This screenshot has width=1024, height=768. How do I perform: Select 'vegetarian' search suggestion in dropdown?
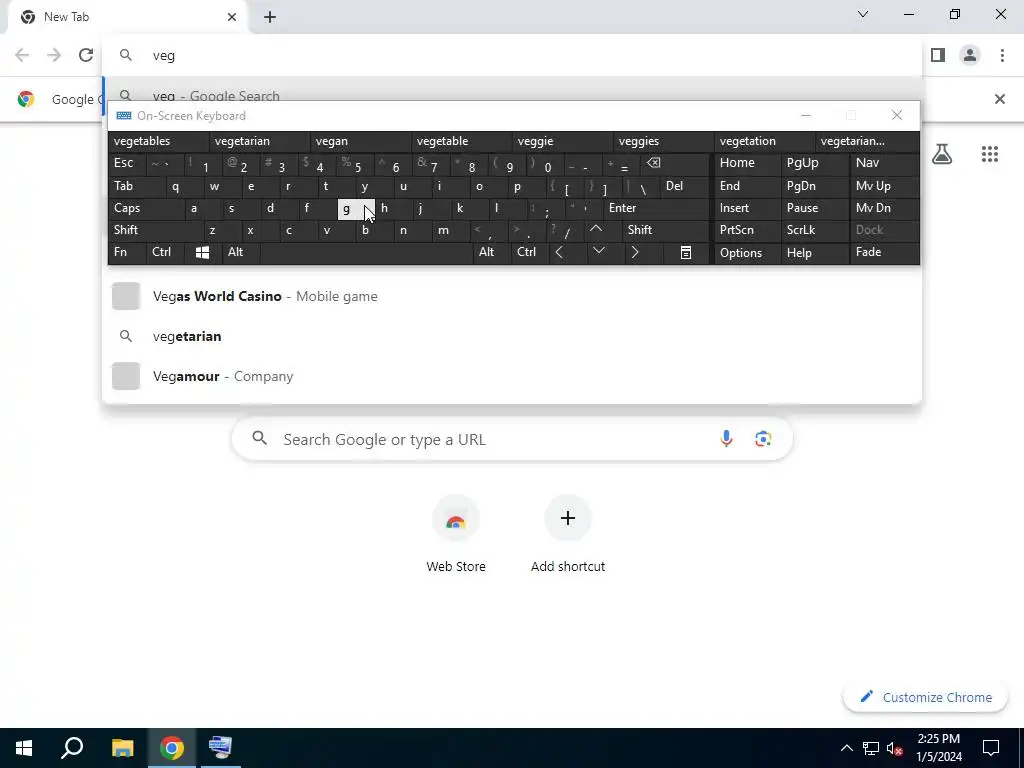512,336
